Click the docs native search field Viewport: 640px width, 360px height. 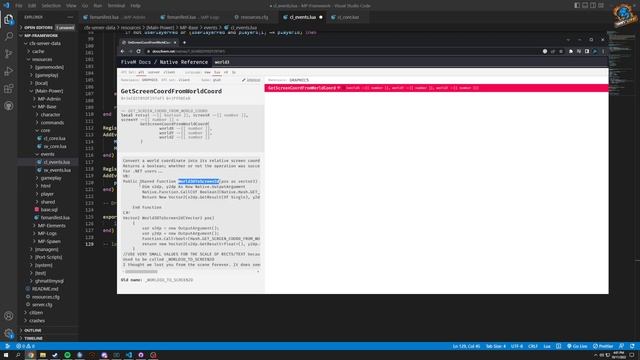point(409,62)
